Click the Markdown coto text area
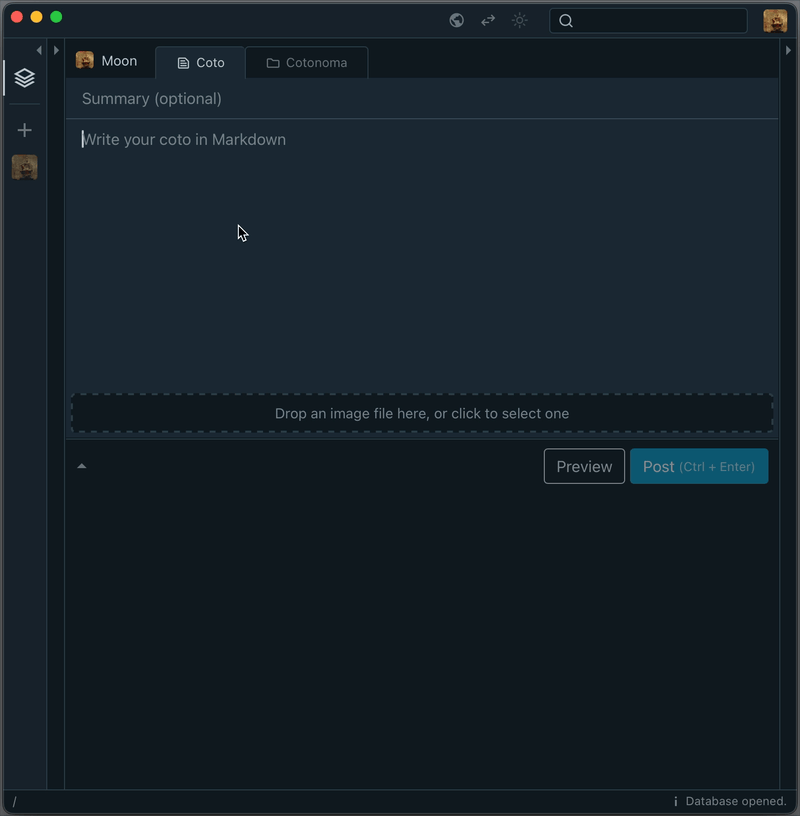The image size is (800, 816). click(420, 250)
